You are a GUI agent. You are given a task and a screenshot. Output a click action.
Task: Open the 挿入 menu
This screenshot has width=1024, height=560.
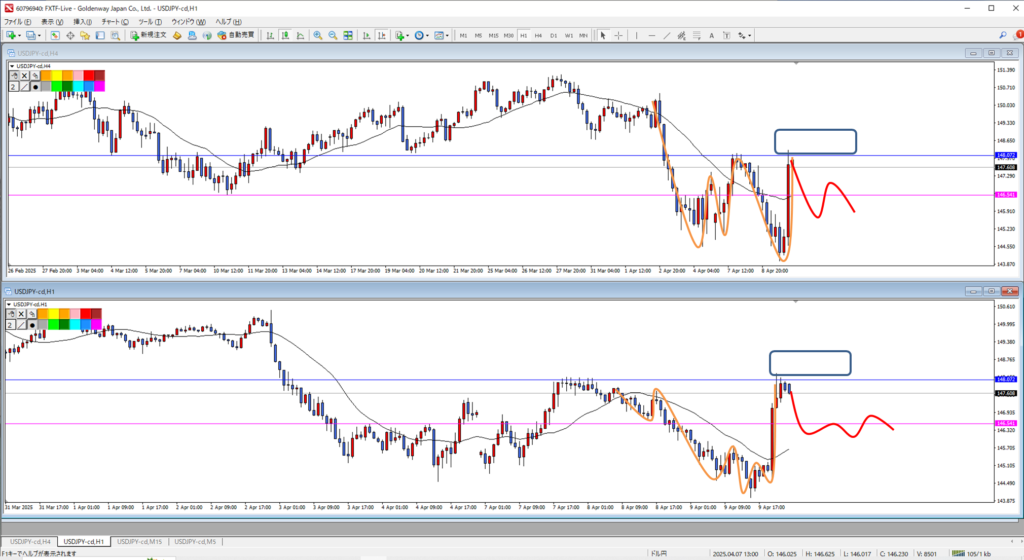click(82, 22)
